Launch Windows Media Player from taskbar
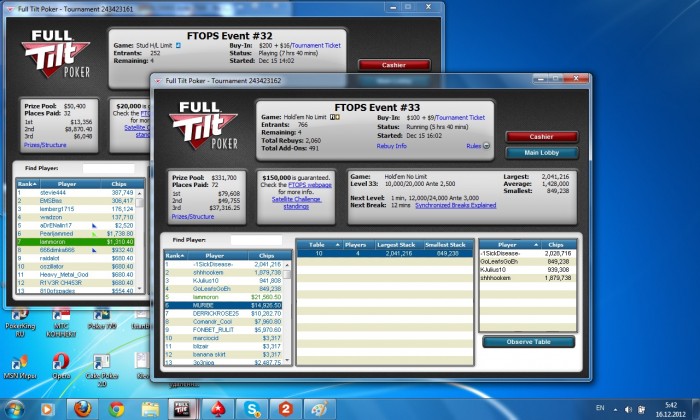Screen dimensions: 700x420 point(47,409)
